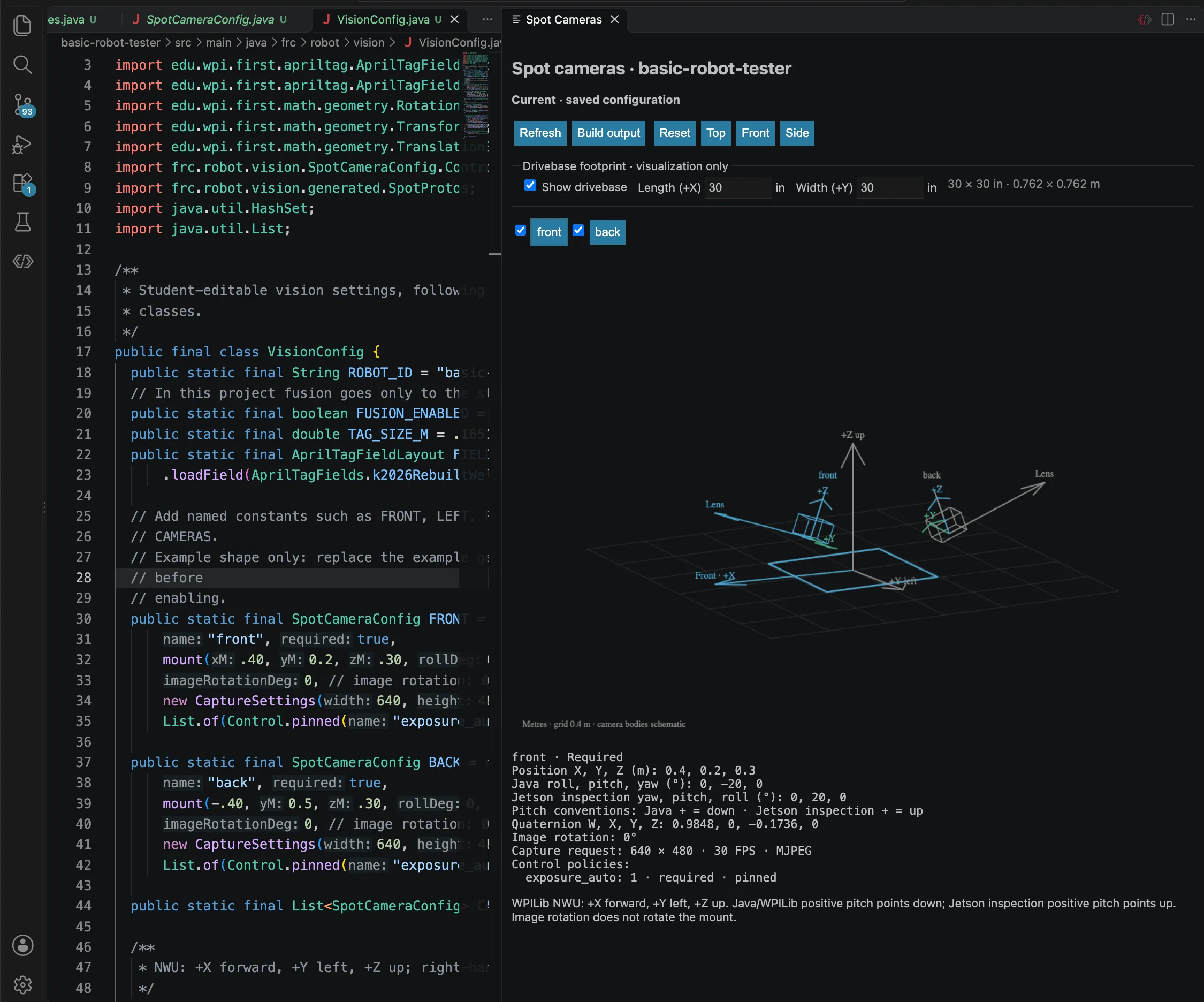
Task: Open the frc breadcrumb segment
Action: [x=288, y=42]
